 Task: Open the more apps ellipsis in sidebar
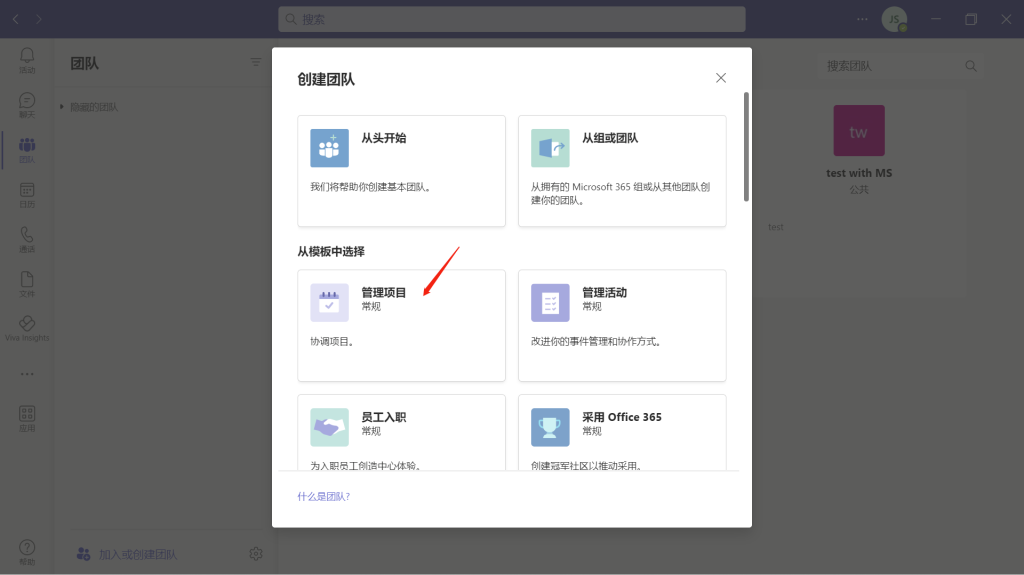(27, 374)
